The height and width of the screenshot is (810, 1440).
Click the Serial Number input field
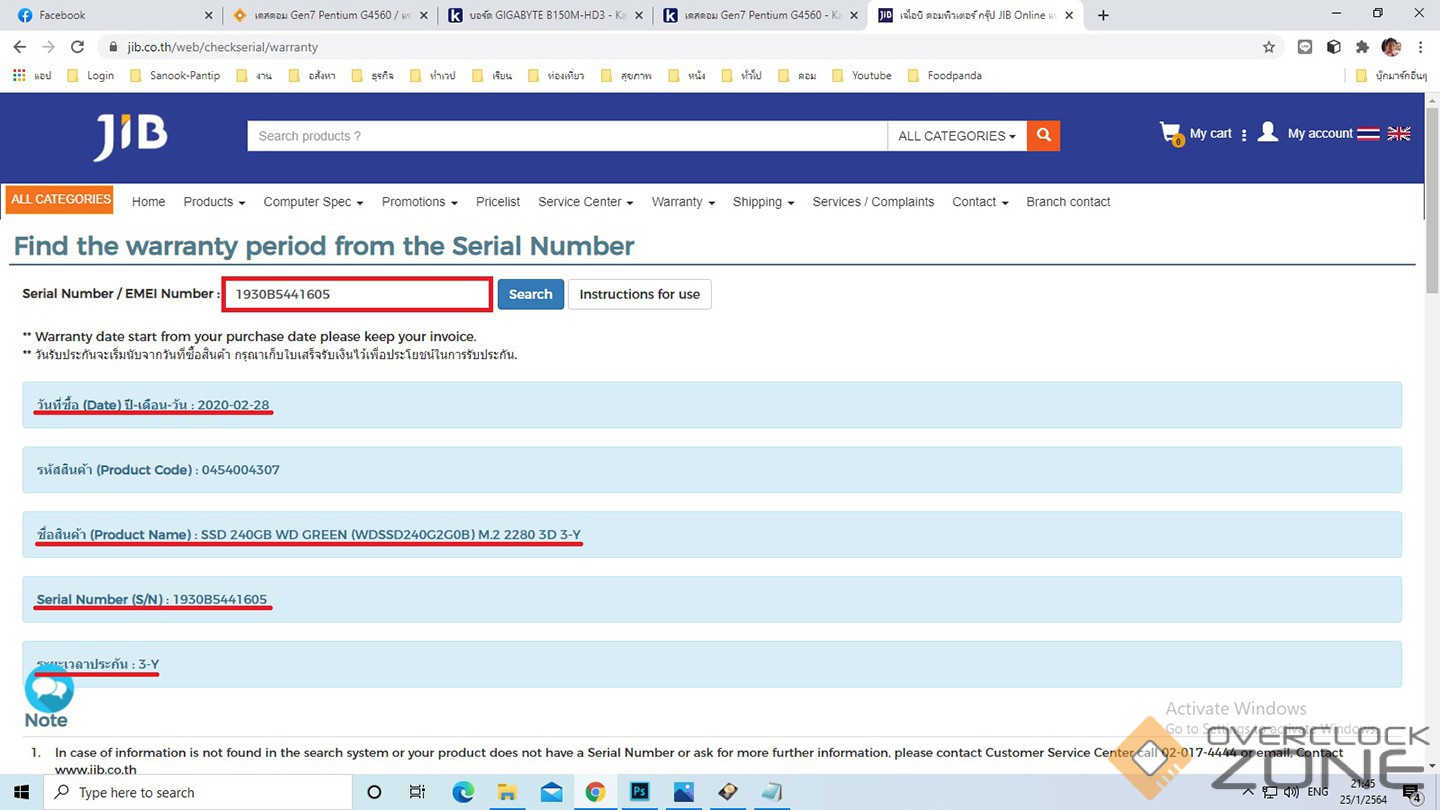pyautogui.click(x=357, y=294)
